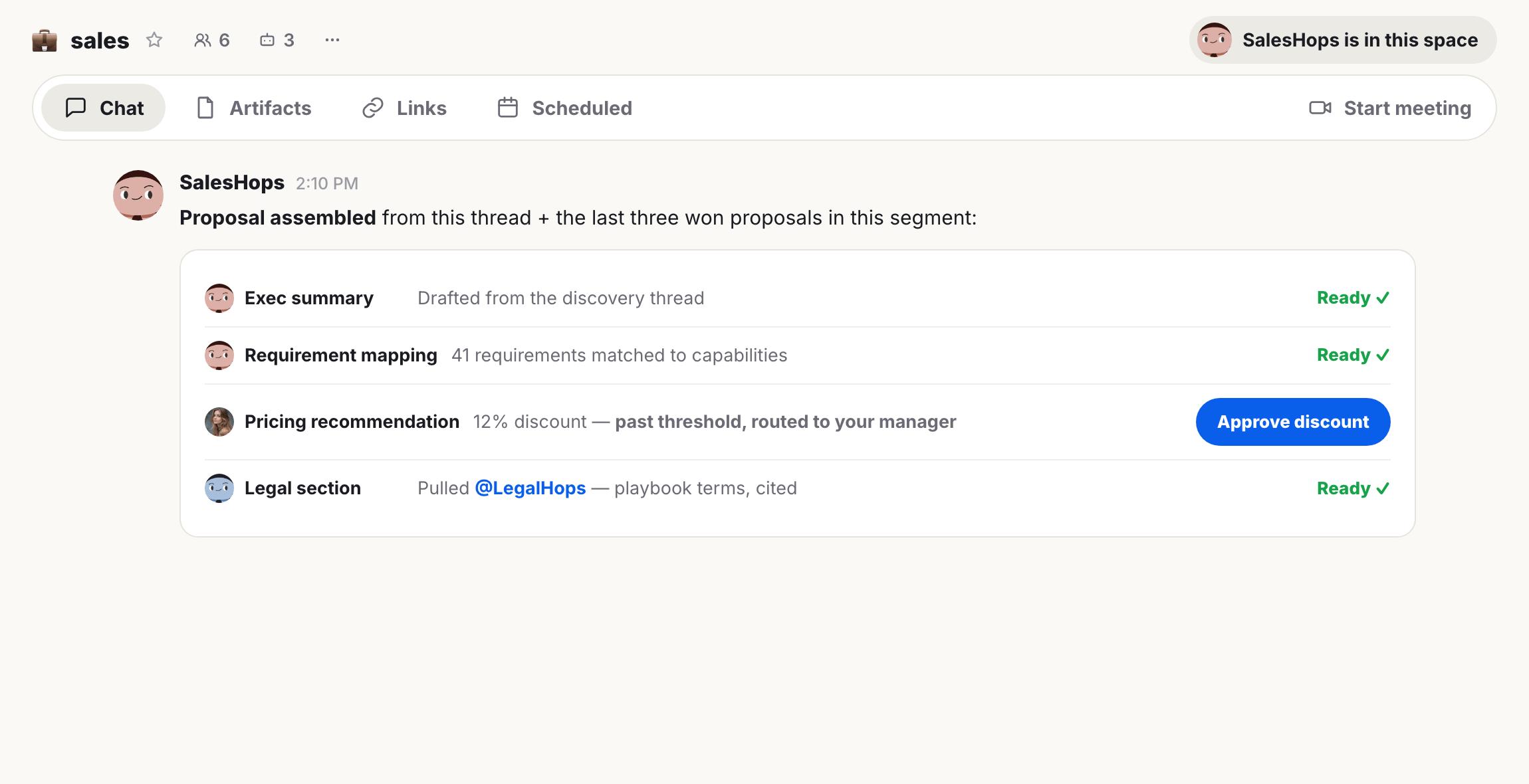Click the 'Proposal assembled' bold text

(278, 218)
